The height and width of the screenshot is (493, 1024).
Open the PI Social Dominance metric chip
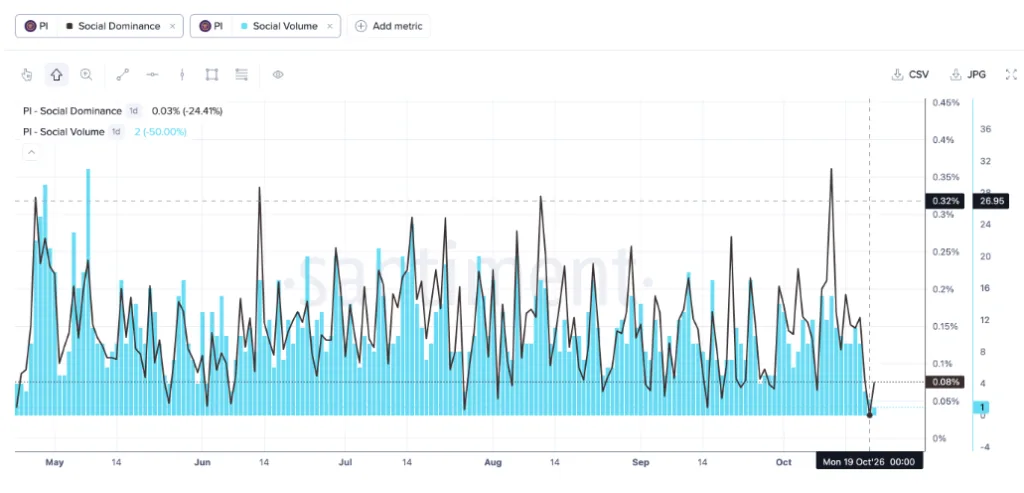pos(99,26)
